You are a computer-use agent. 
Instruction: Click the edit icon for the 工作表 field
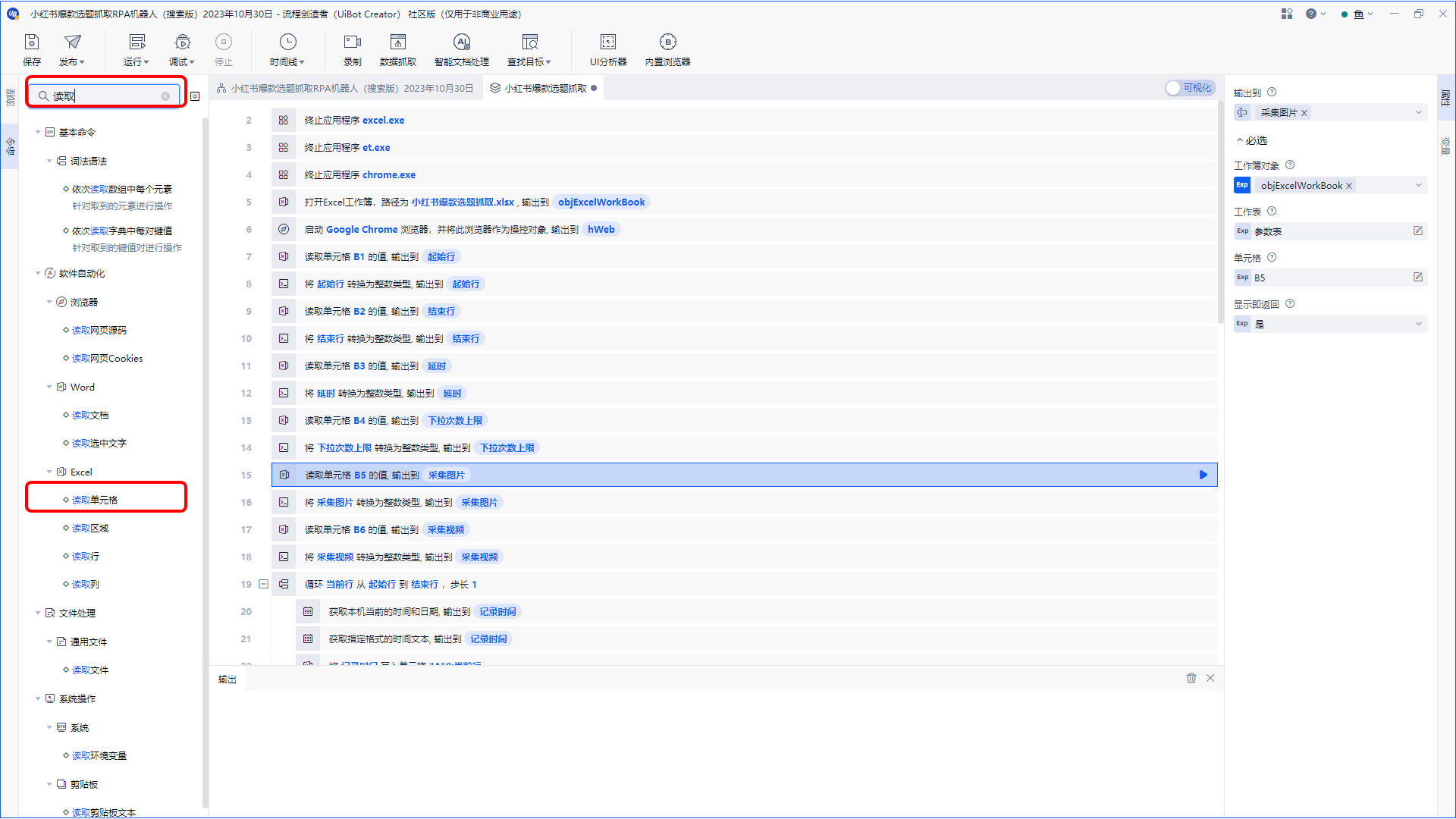coord(1418,231)
